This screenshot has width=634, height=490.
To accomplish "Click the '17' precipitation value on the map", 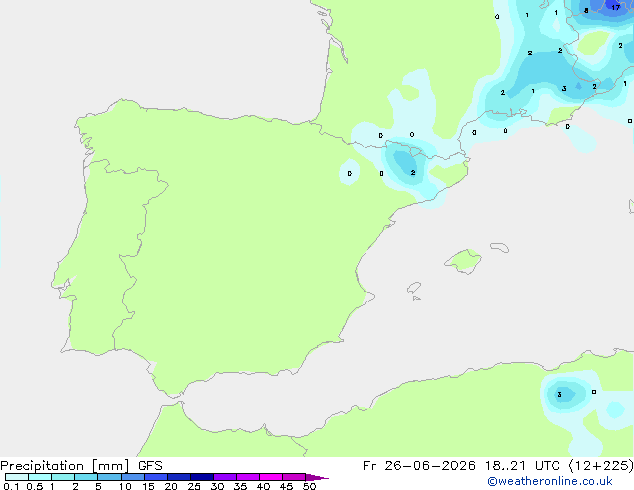I will pyautogui.click(x=615, y=7).
